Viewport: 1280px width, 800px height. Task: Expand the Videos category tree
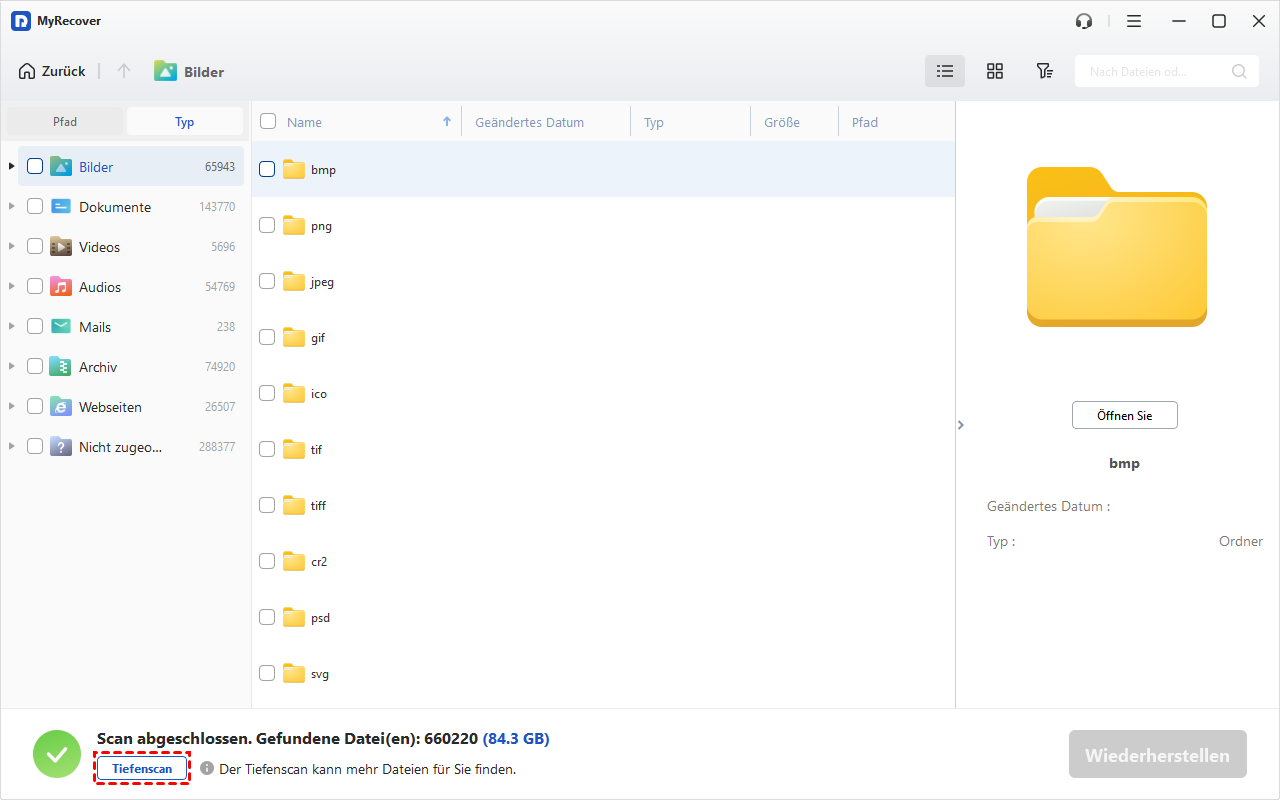click(12, 247)
